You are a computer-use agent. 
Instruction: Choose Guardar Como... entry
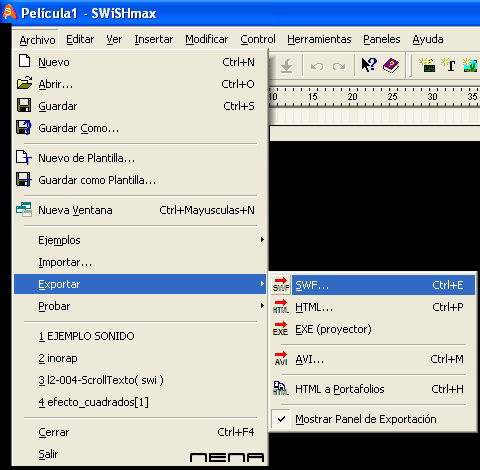[x=139, y=128]
